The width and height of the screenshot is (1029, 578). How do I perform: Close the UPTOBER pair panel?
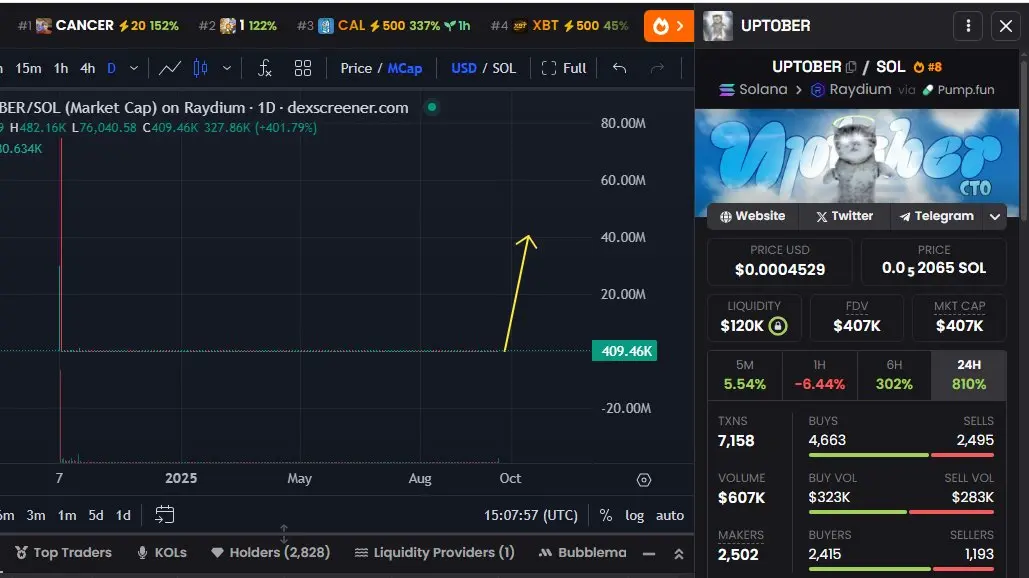coord(1005,26)
